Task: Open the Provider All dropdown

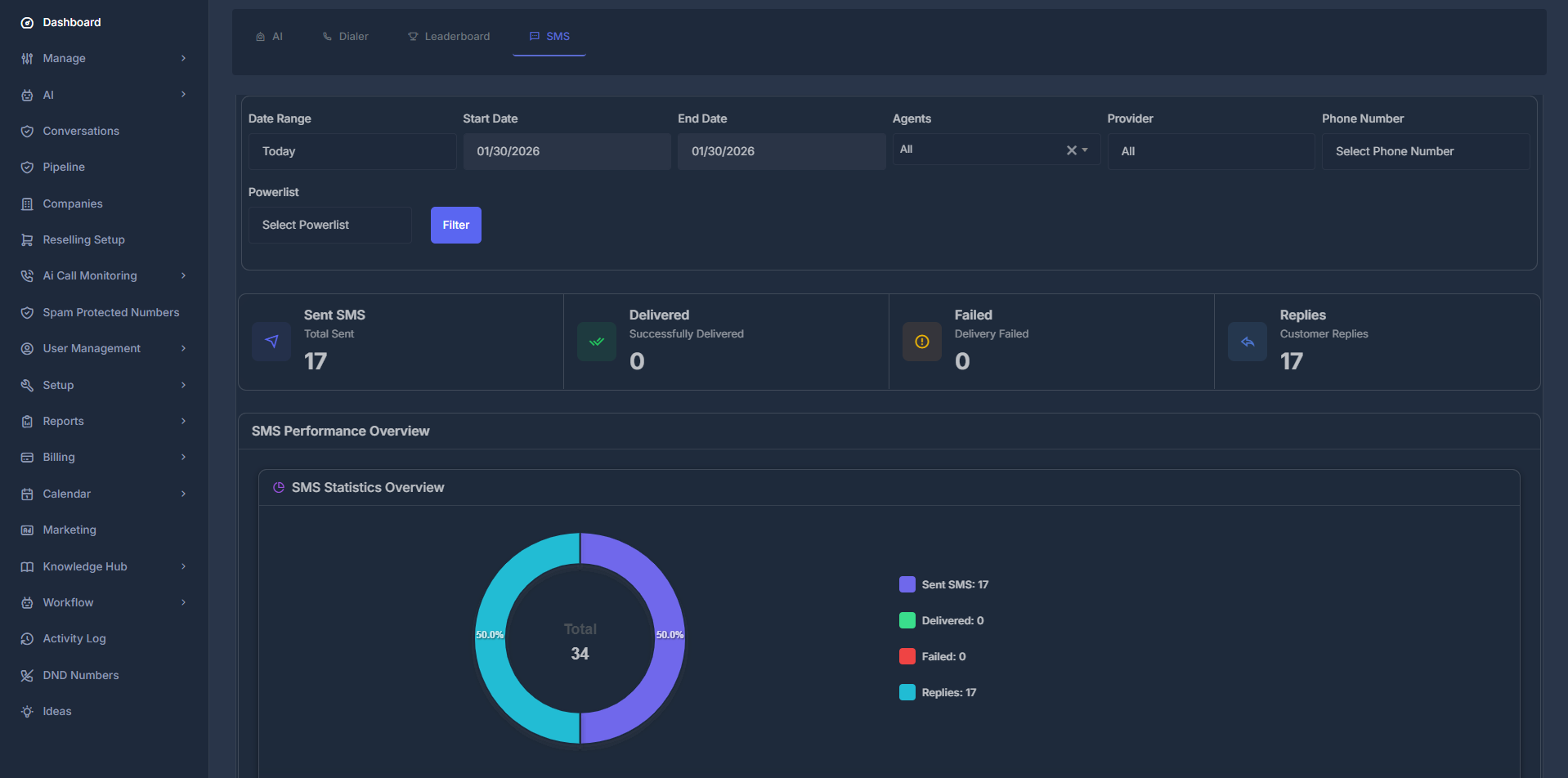Action: point(1211,151)
